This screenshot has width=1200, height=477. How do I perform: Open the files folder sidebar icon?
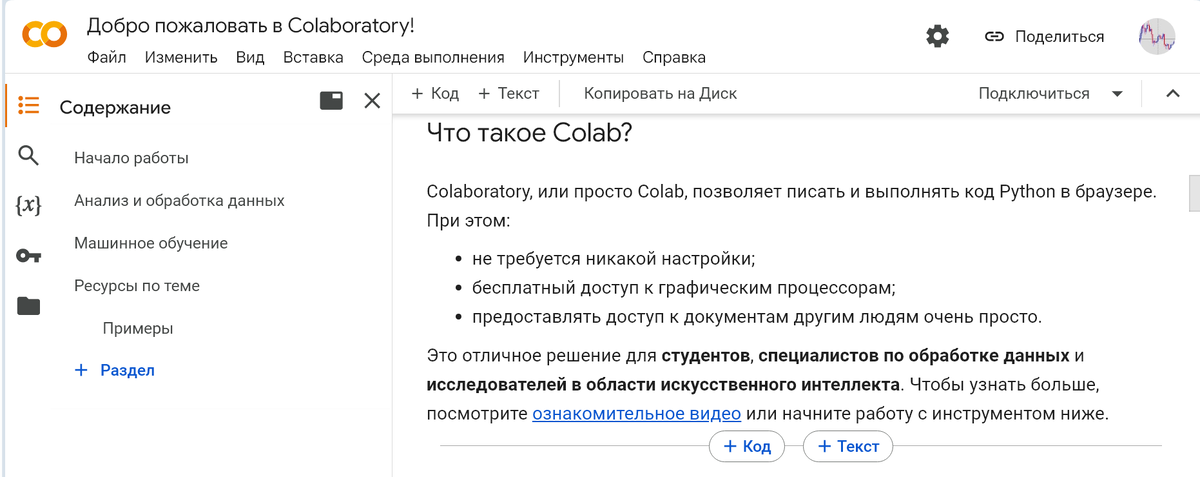[x=29, y=306]
